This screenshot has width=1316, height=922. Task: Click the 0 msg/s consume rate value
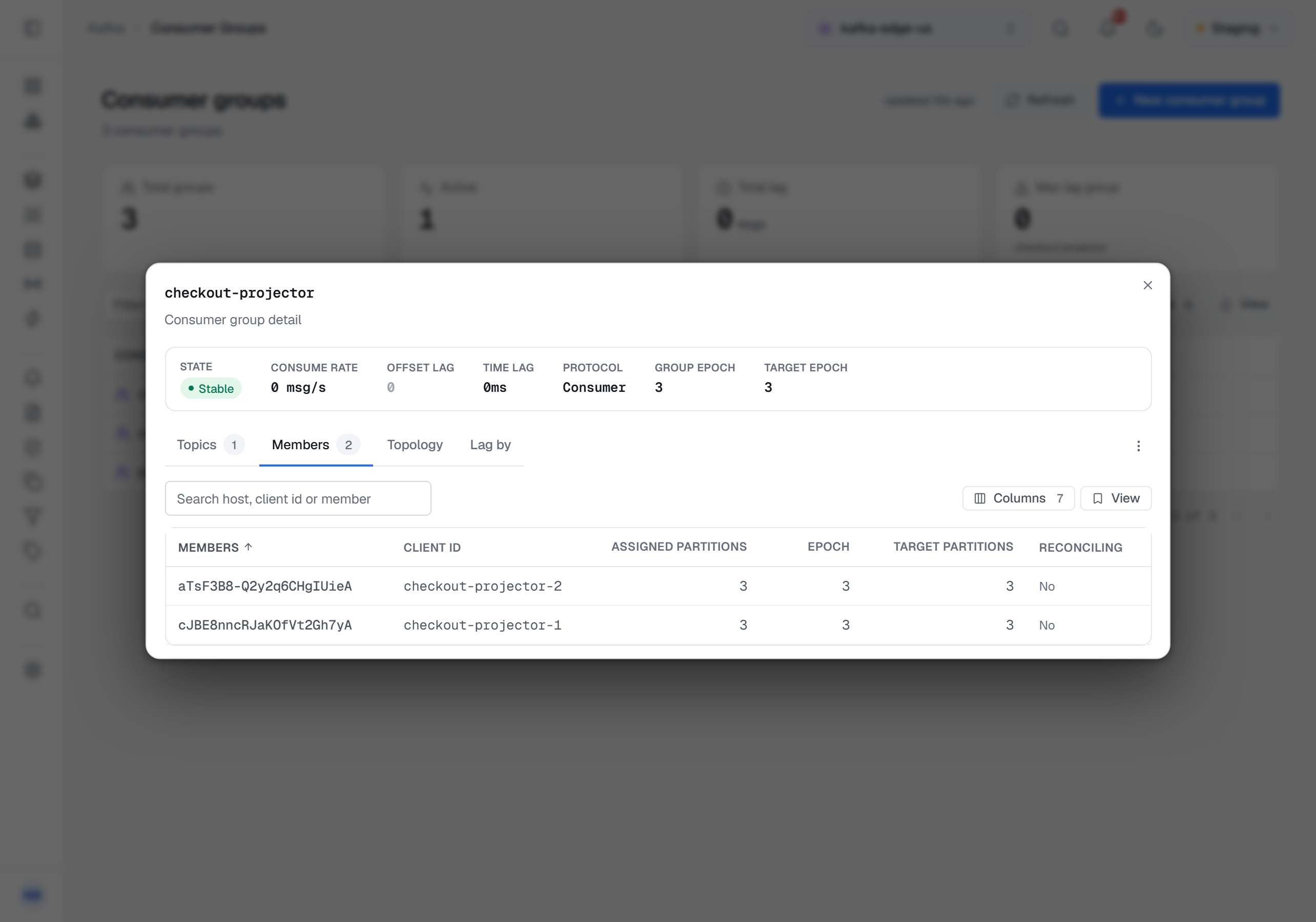[298, 387]
